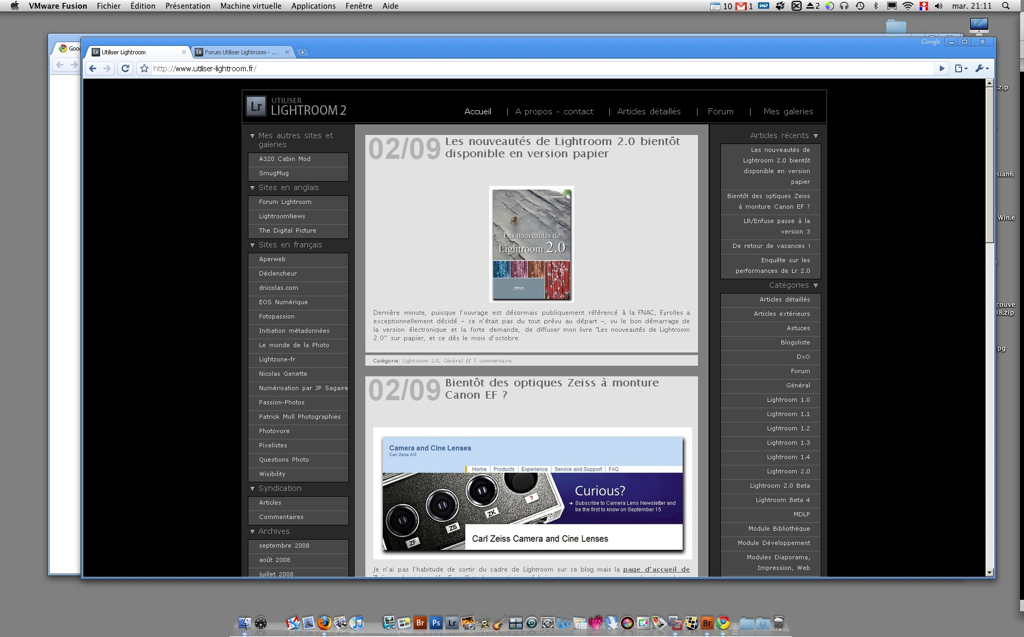
Task: Open Dashboard from the Dock
Action: pos(261,623)
